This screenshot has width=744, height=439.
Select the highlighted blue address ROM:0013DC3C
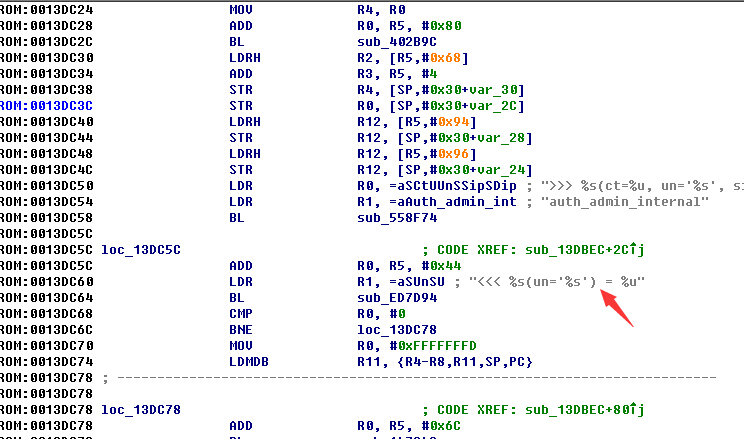pos(46,106)
